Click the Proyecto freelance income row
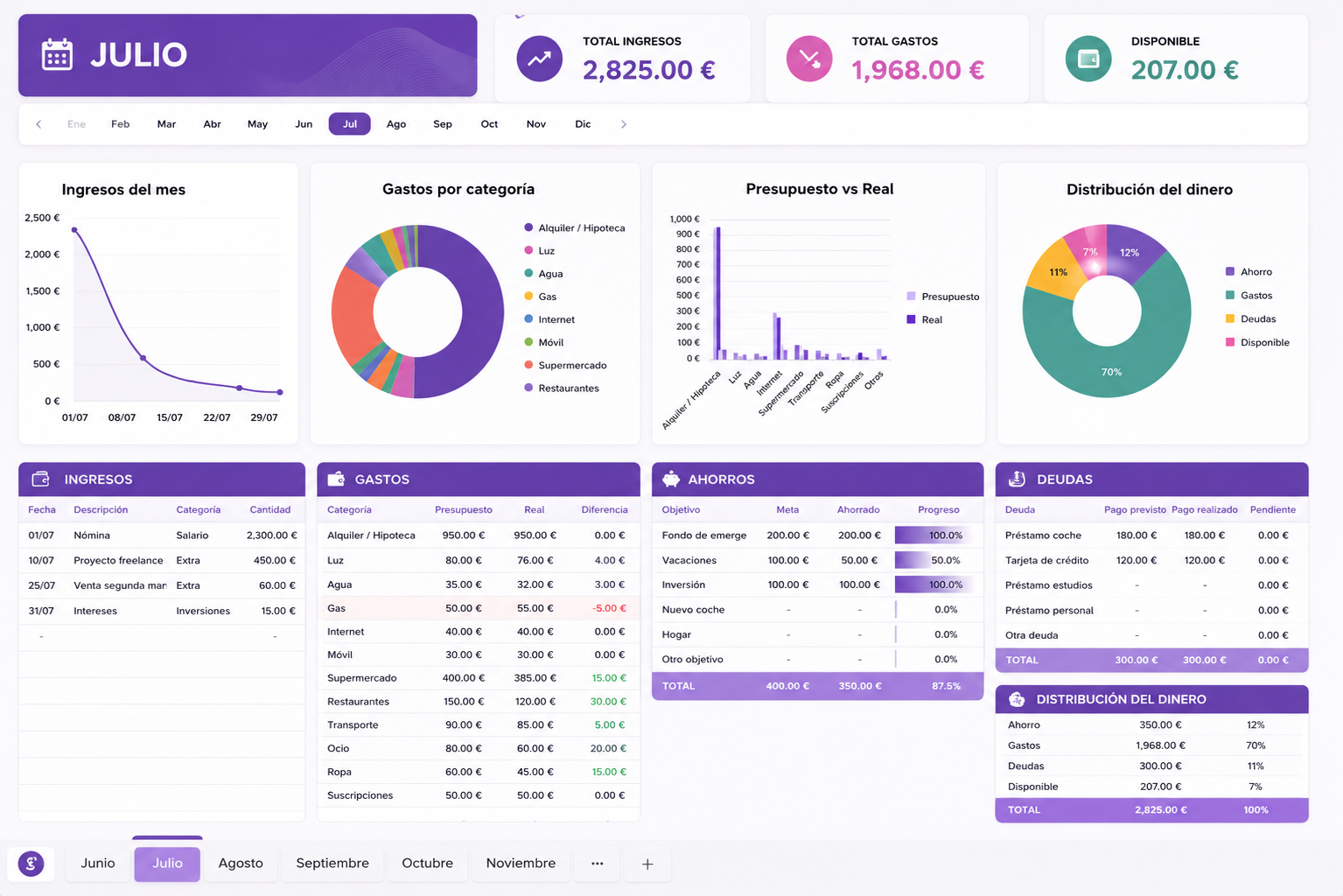1343x896 pixels. point(162,560)
